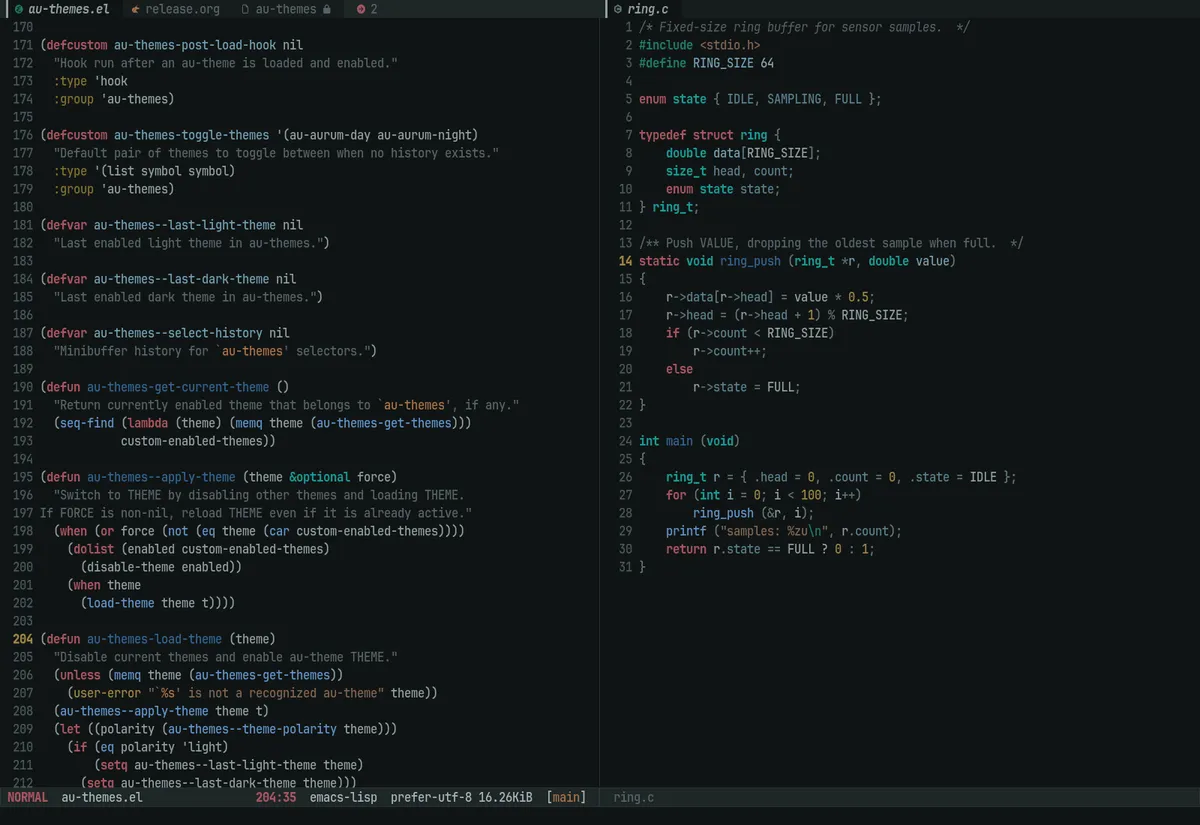Click the Push VALUE doc comment line
The image size is (1200, 825).
831,243
